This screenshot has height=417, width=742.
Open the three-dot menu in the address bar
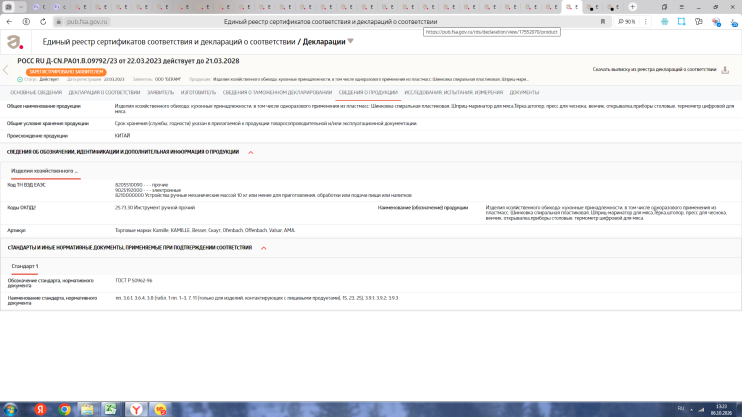click(645, 22)
